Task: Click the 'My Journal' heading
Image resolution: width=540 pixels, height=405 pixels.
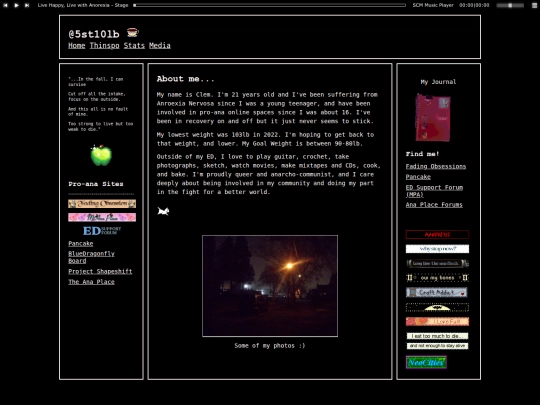Action: pos(438,82)
